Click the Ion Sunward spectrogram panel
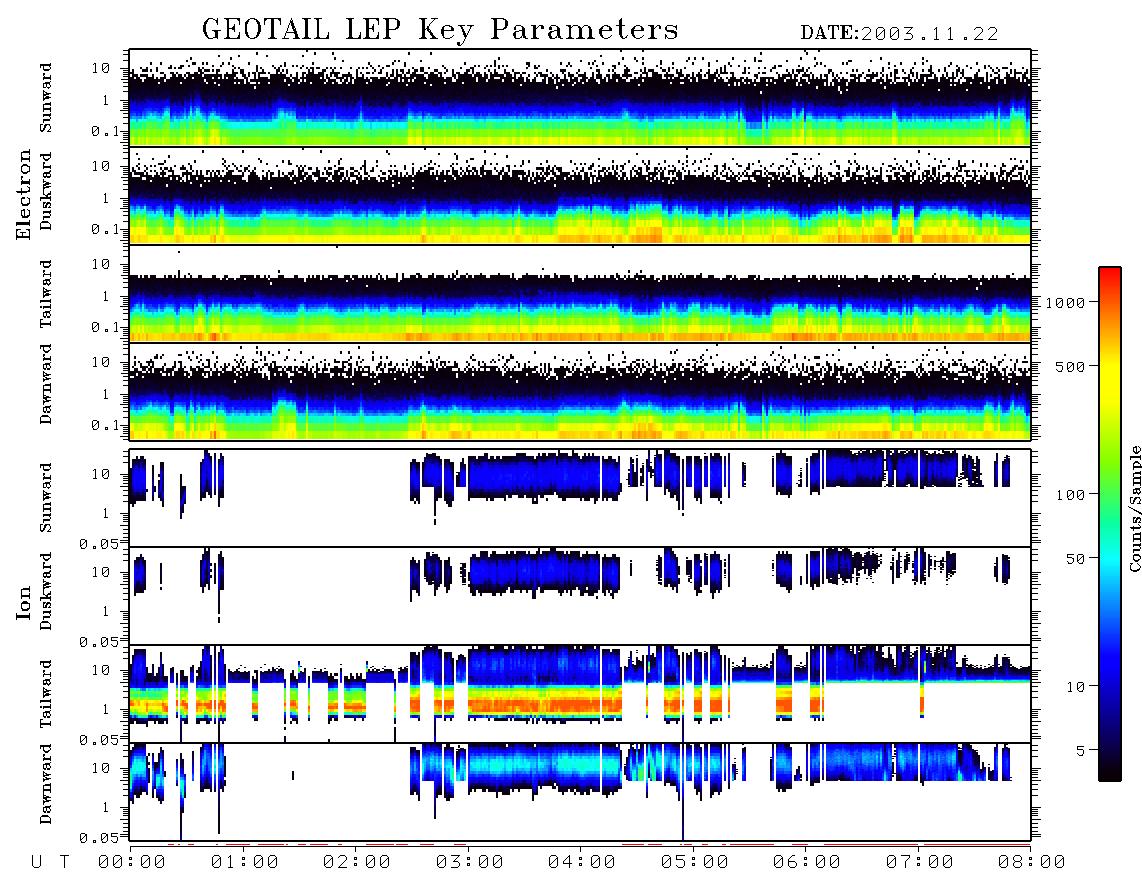 pos(580,498)
